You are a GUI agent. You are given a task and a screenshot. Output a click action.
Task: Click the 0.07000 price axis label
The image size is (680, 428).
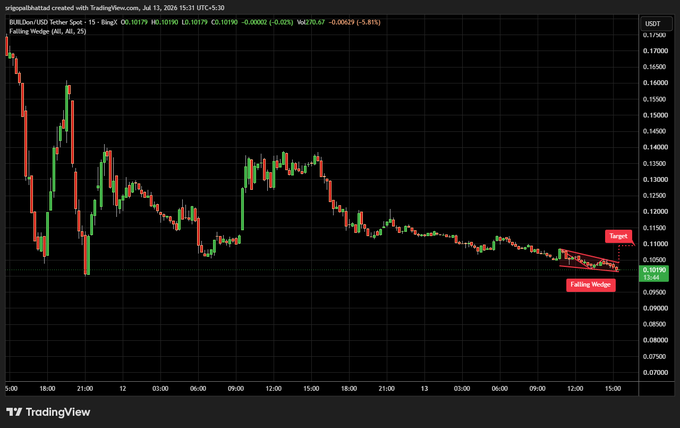click(x=655, y=372)
